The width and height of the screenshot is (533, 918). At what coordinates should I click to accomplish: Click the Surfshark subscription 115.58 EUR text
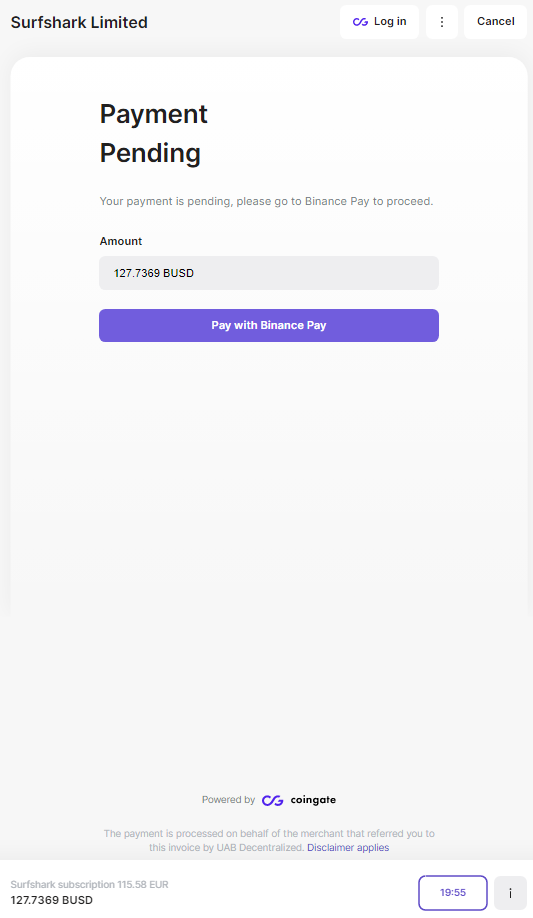click(x=90, y=884)
